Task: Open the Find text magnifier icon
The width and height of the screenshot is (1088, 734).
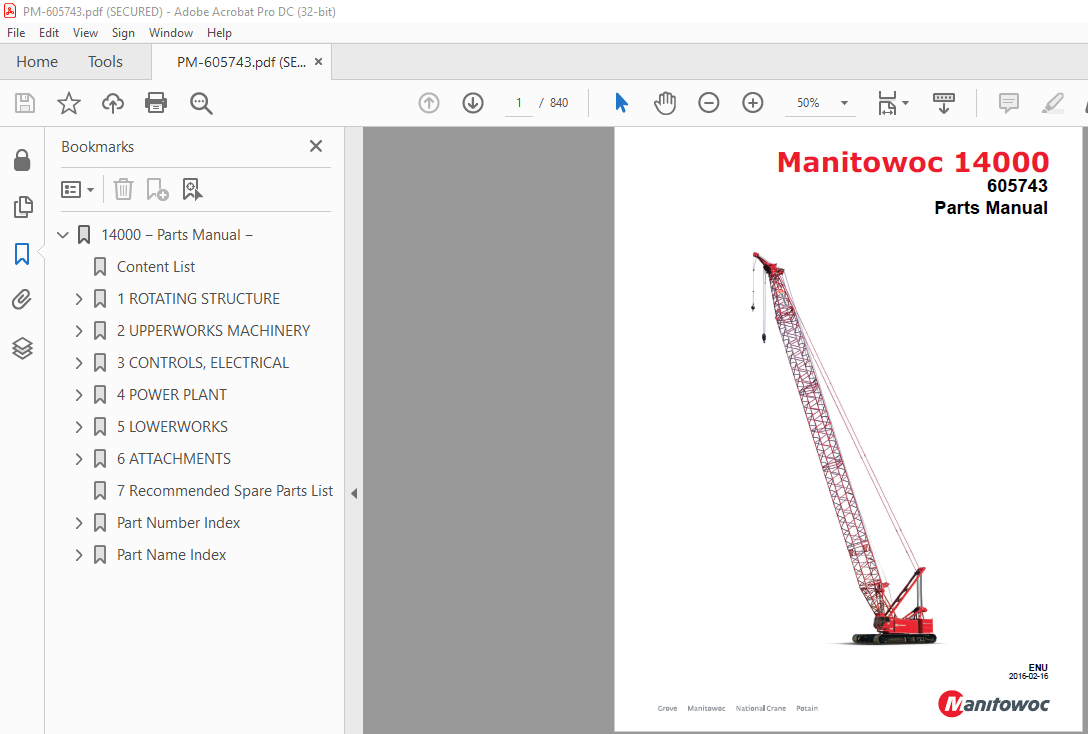Action: tap(201, 103)
